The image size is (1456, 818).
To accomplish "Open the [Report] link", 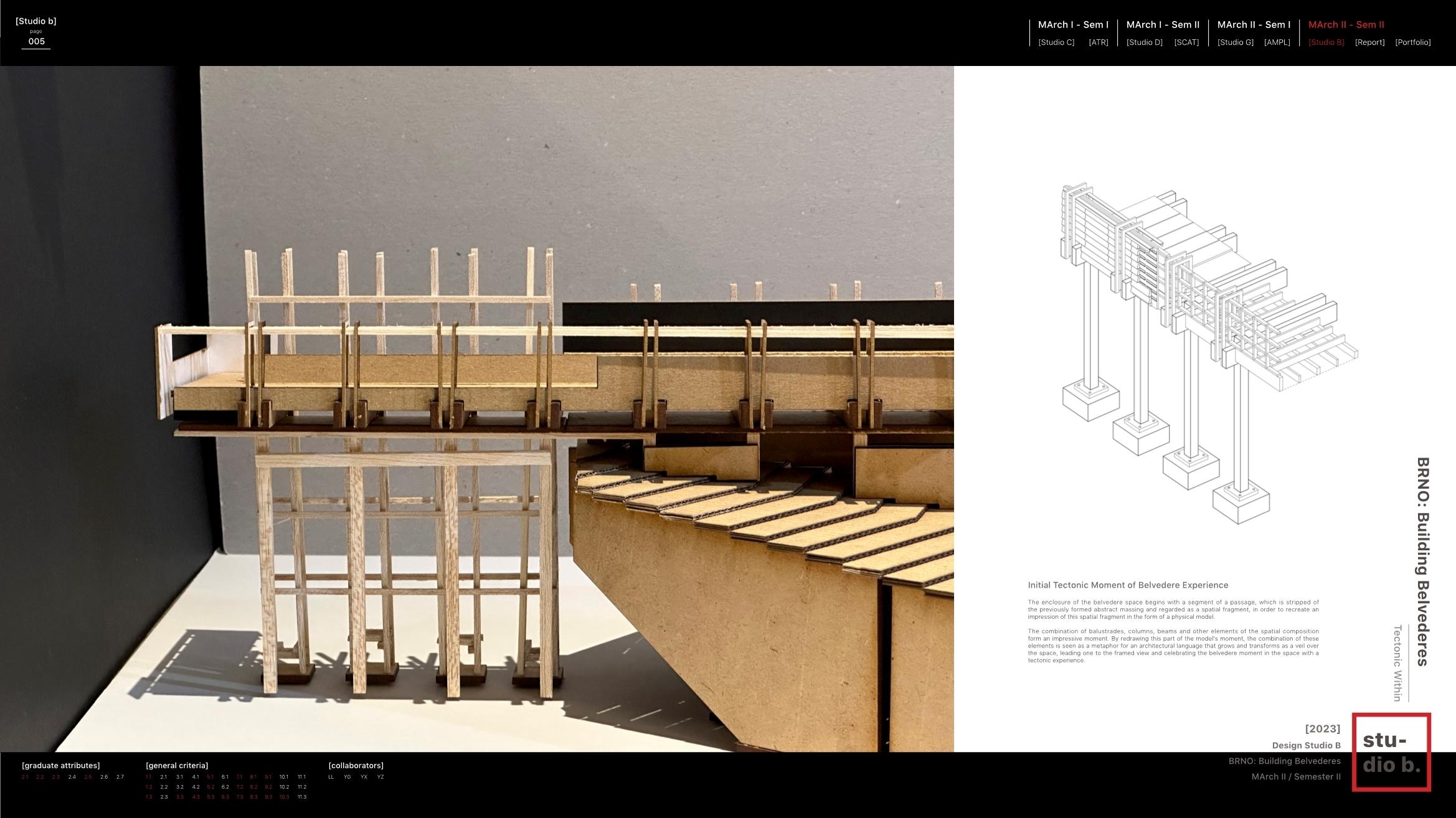I will 1369,42.
